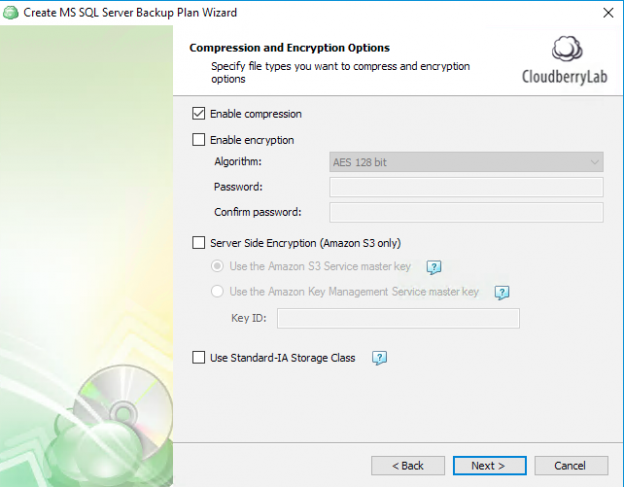Check Server Side Encryption (Amazon S3 only)
This screenshot has height=487, width=624.
(198, 242)
